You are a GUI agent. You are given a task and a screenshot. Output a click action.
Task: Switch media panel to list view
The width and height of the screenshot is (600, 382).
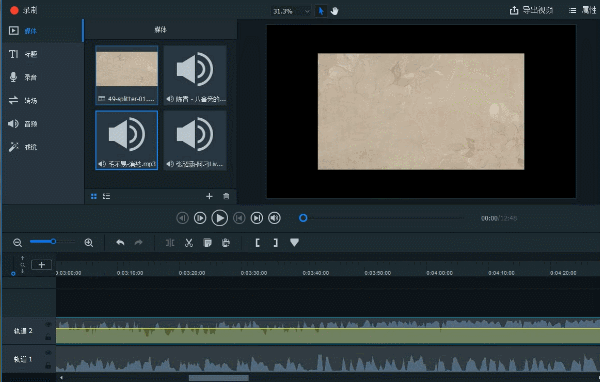[x=106, y=196]
